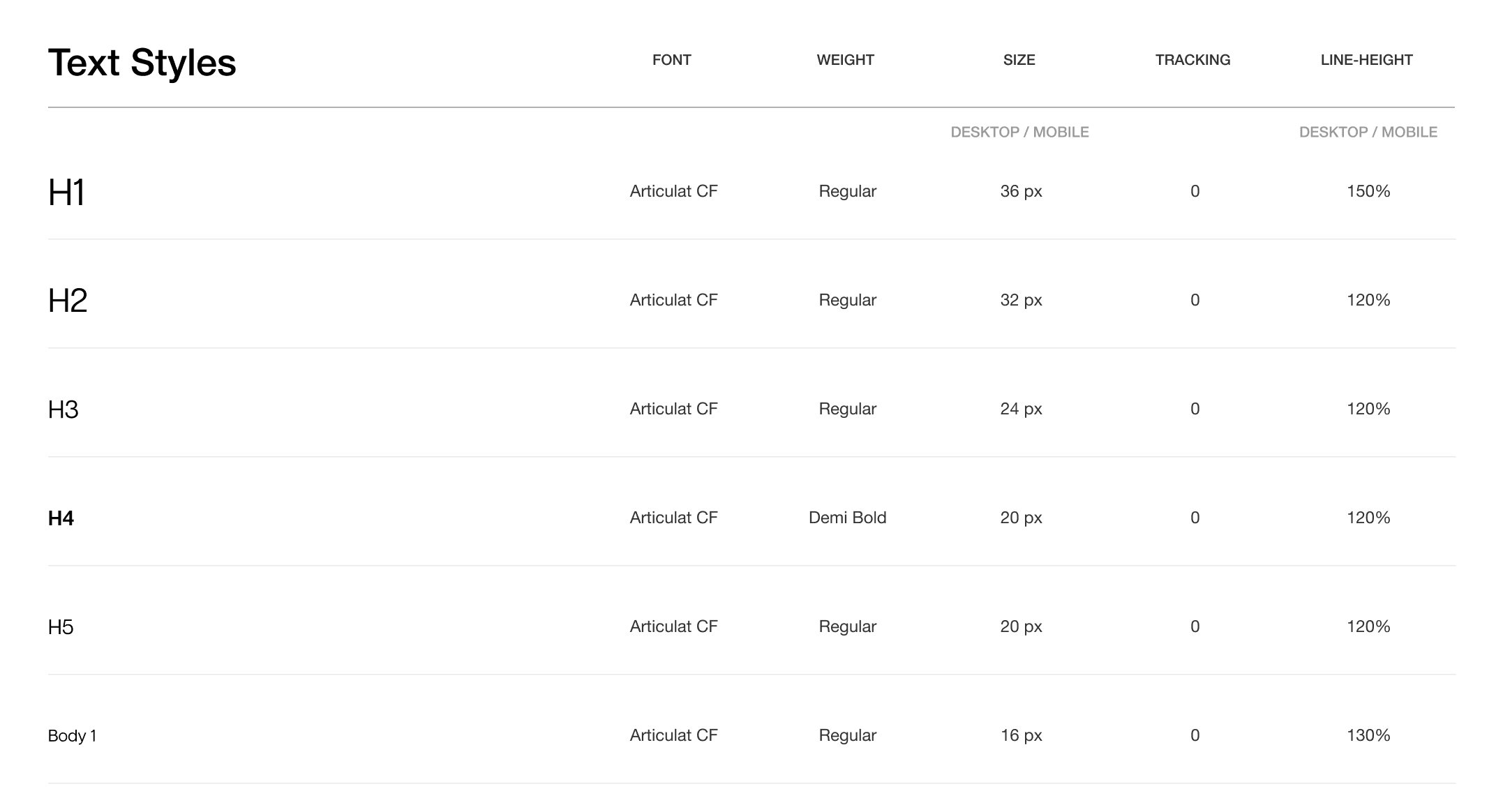1503x812 pixels.
Task: Click the H1 style sample
Action: (x=66, y=193)
